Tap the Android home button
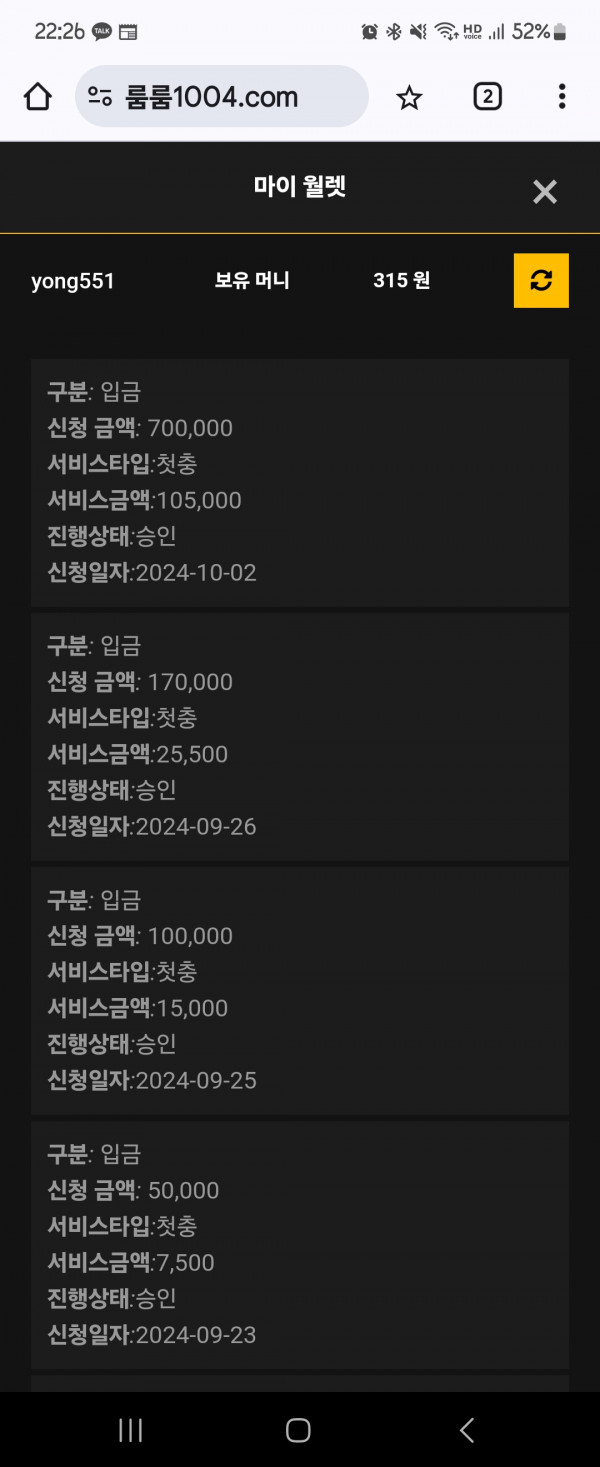 click(x=298, y=1431)
